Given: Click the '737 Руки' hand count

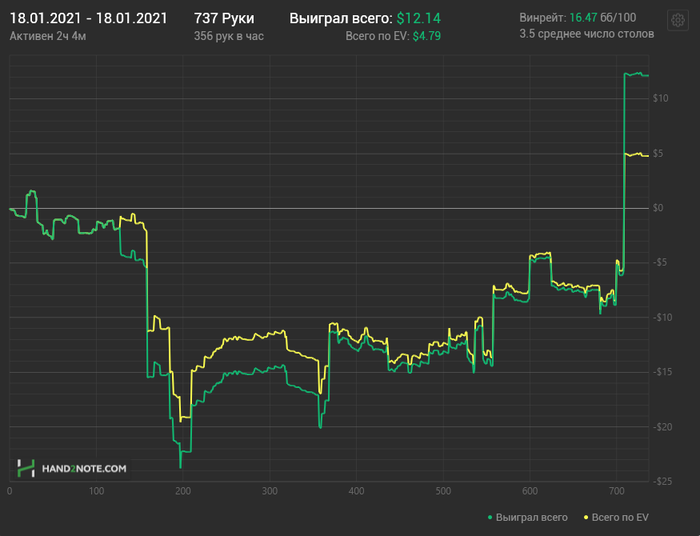Looking at the screenshot, I should point(224,18).
